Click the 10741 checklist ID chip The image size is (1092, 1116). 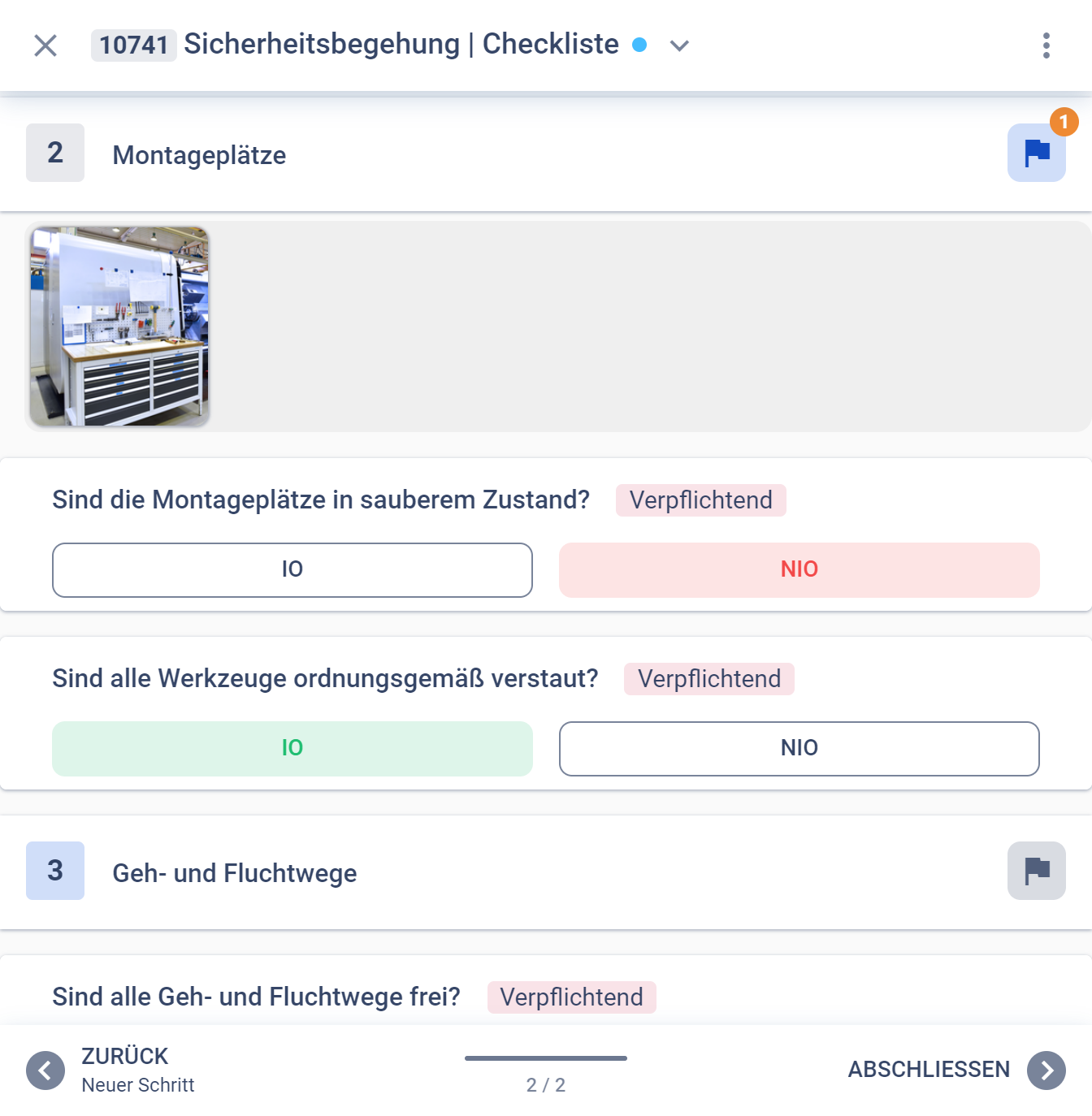tap(135, 45)
